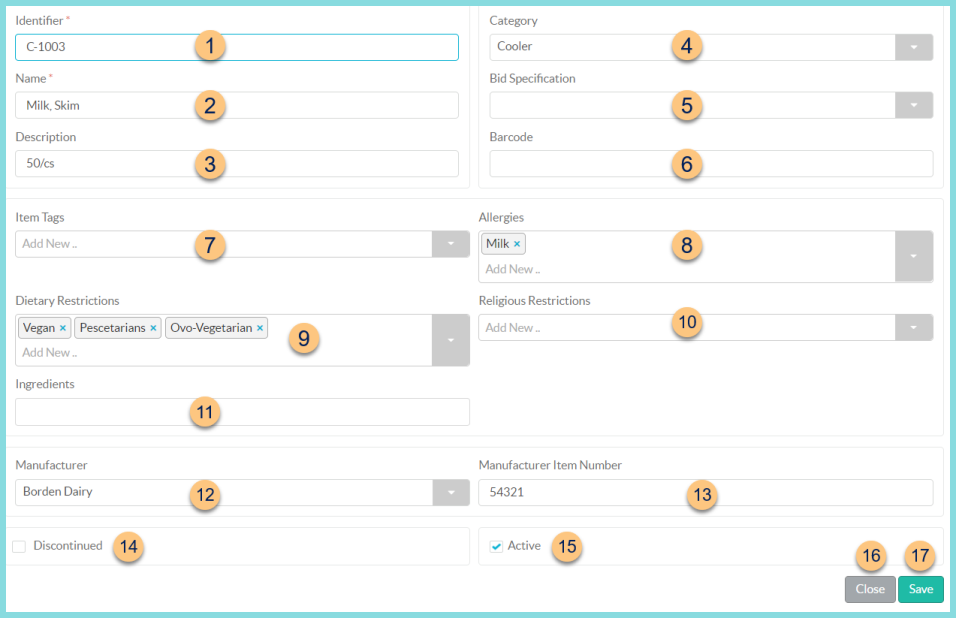Toggle the Discontinued checkbox

click(x=19, y=546)
